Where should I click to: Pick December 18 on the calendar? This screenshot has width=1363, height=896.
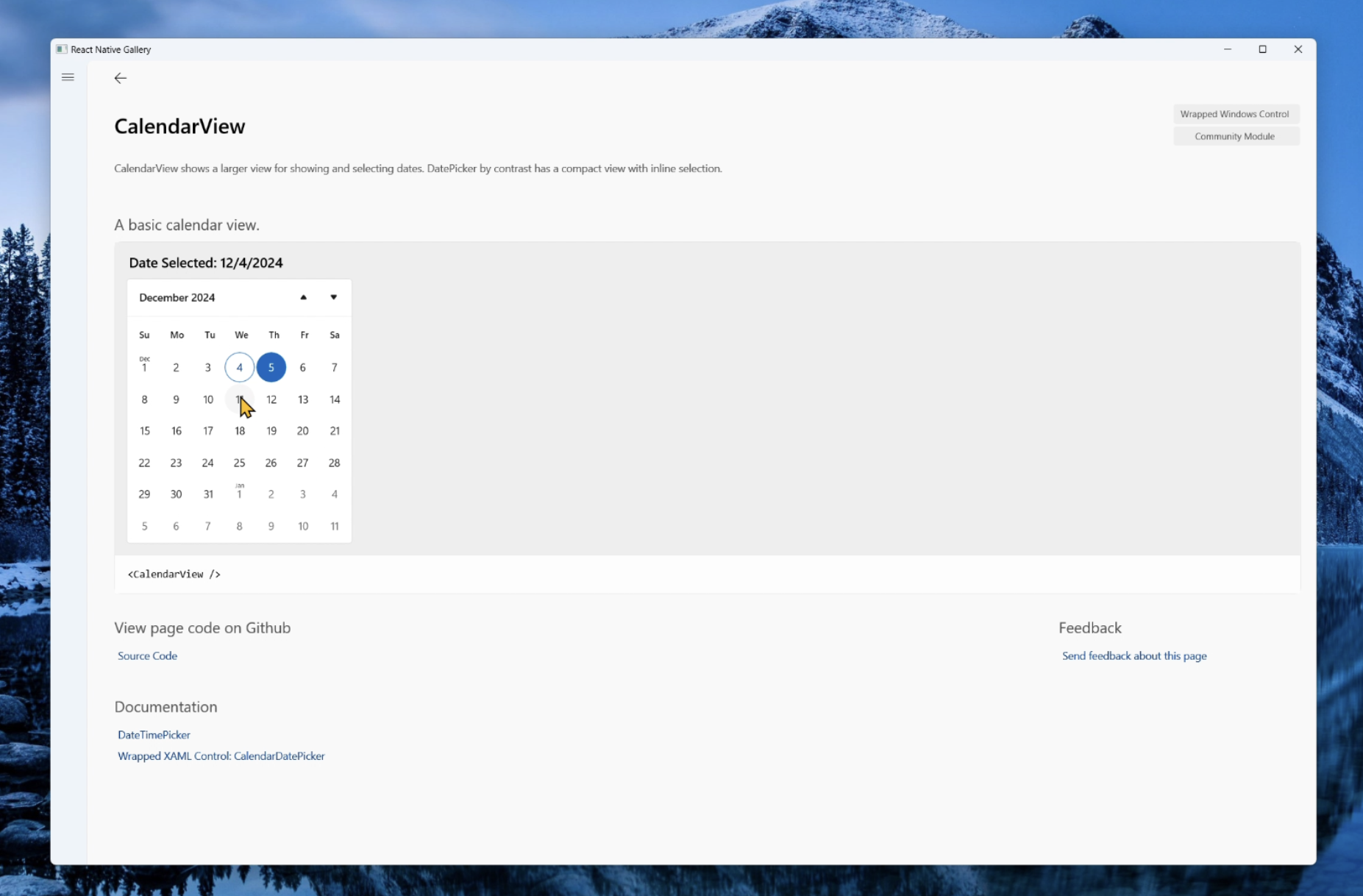pyautogui.click(x=239, y=431)
